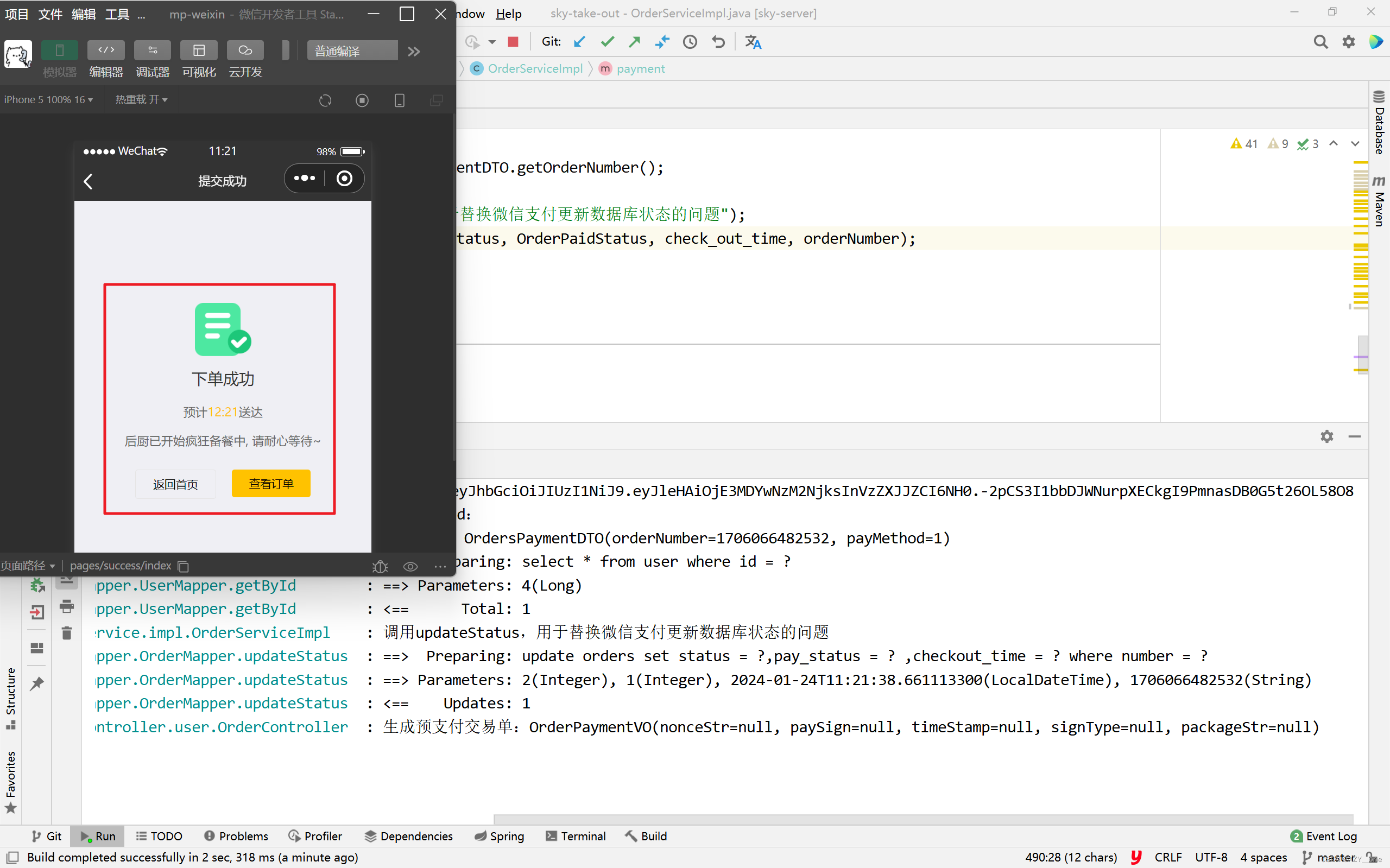Screen dimensions: 1390x868
Task: Stop the running application with red square
Action: point(513,42)
